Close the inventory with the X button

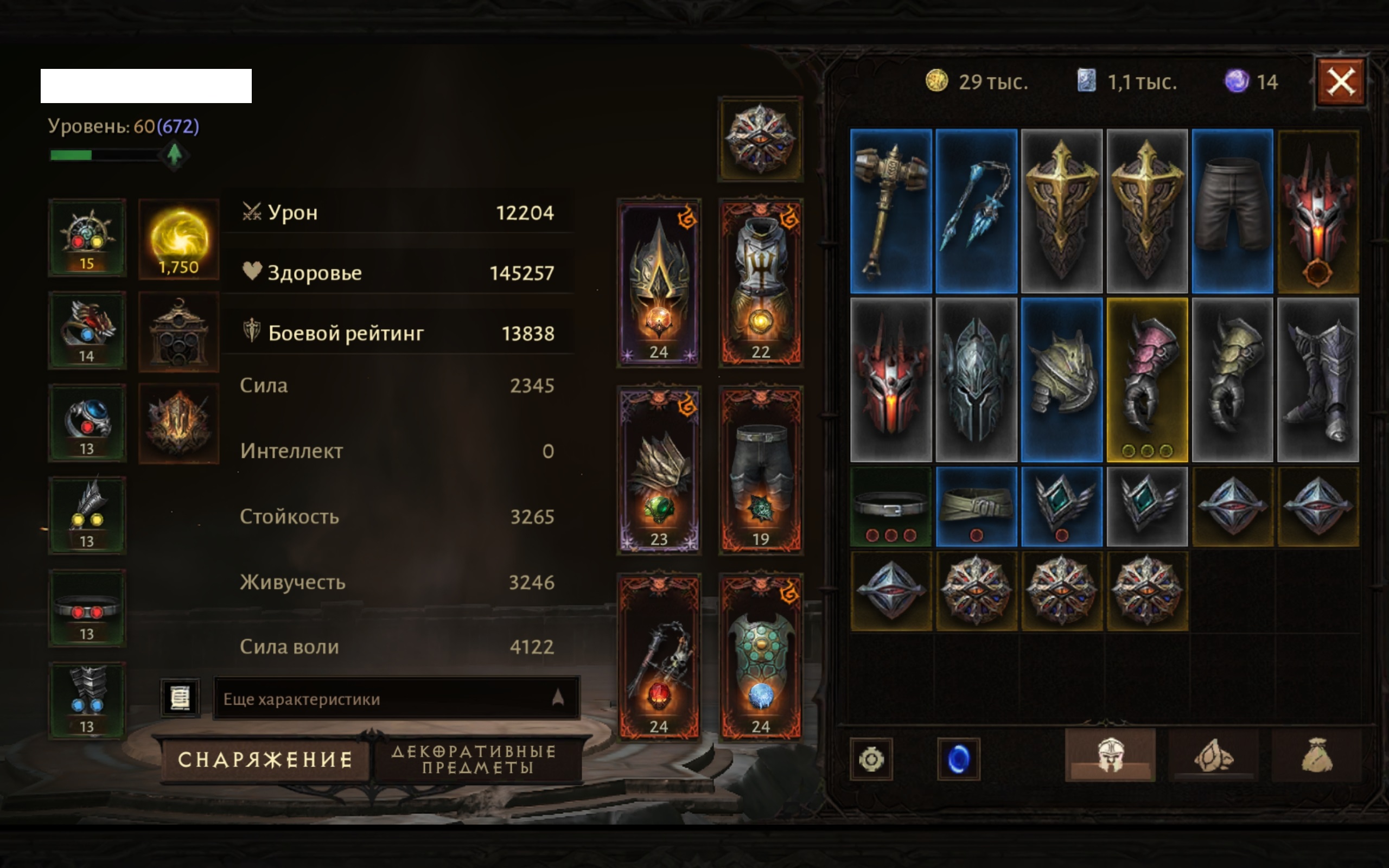(x=1340, y=82)
